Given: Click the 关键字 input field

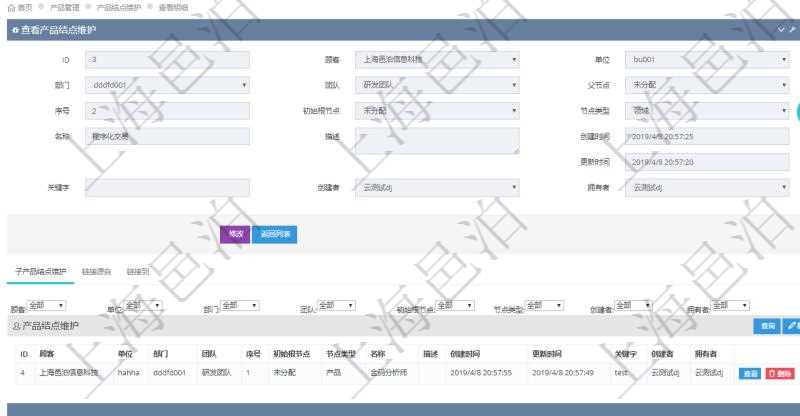Looking at the screenshot, I should (x=167, y=188).
